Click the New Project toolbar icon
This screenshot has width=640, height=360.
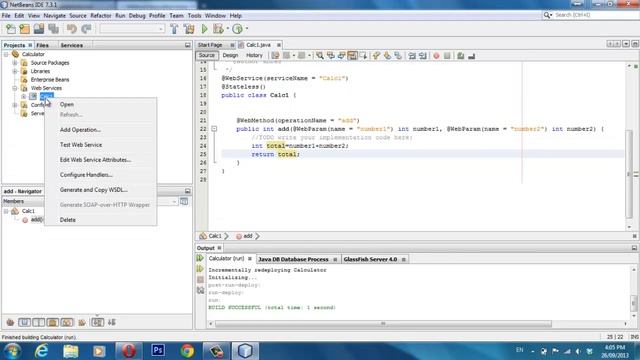24,29
